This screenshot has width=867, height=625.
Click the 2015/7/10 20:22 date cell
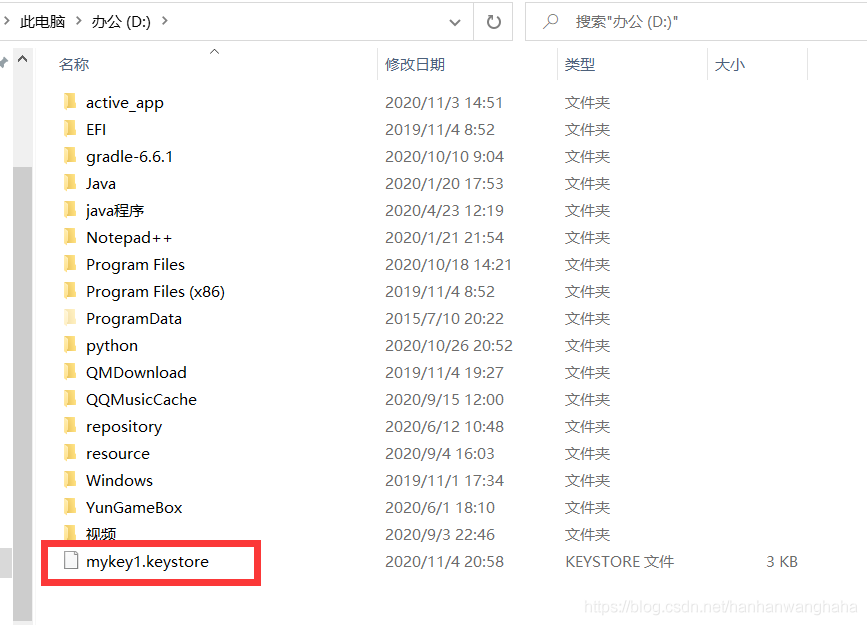pyautogui.click(x=445, y=319)
